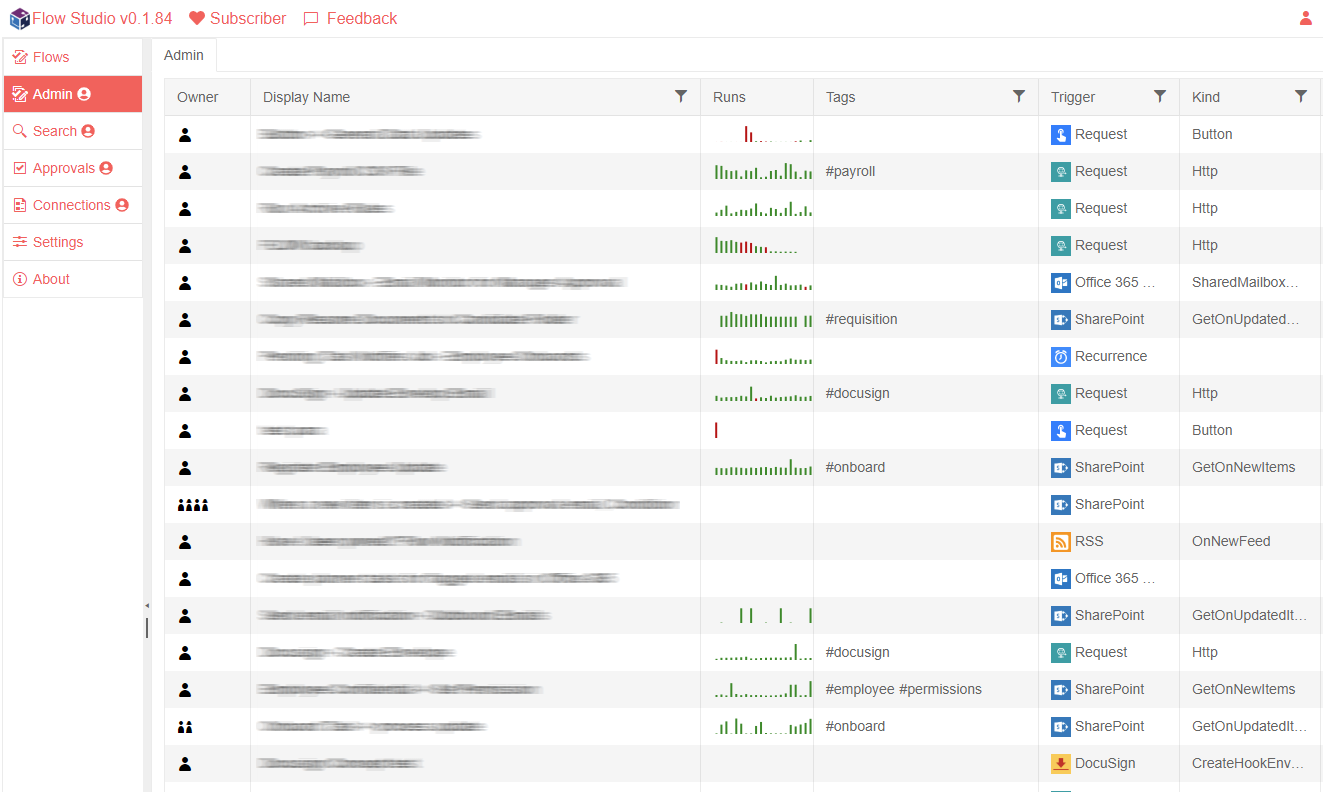Open the user profile icon at top right
1323x792 pixels.
tap(1305, 18)
